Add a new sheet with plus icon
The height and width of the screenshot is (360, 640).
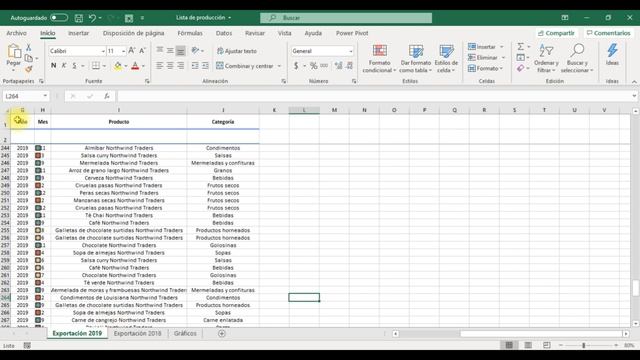[x=222, y=333]
